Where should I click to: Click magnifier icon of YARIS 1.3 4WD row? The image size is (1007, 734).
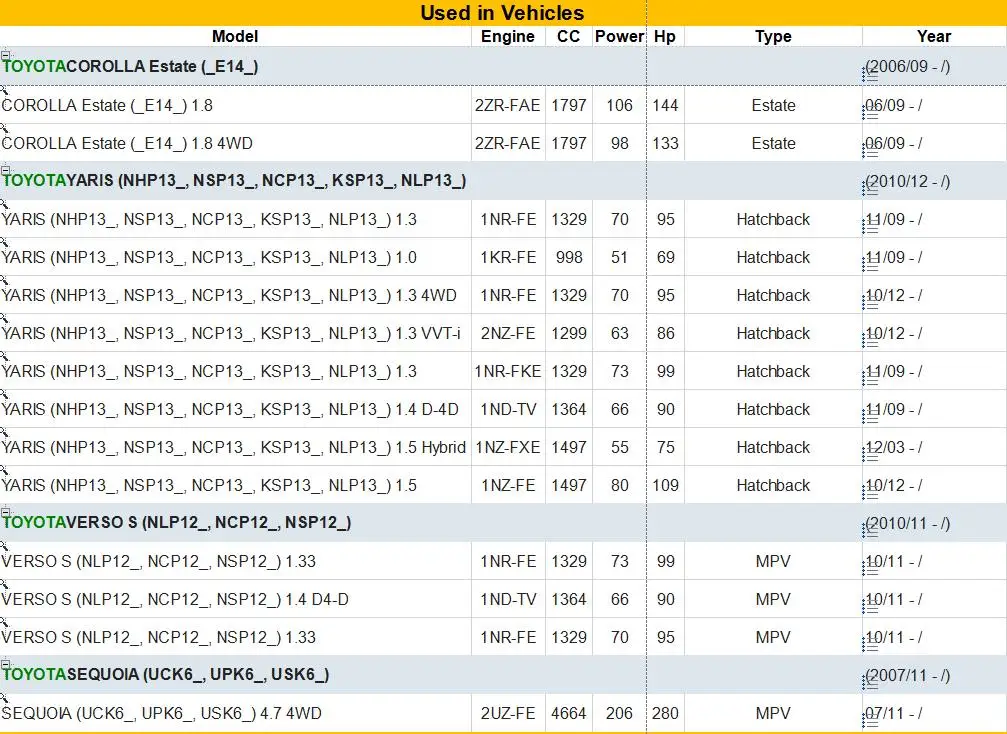point(4,280)
